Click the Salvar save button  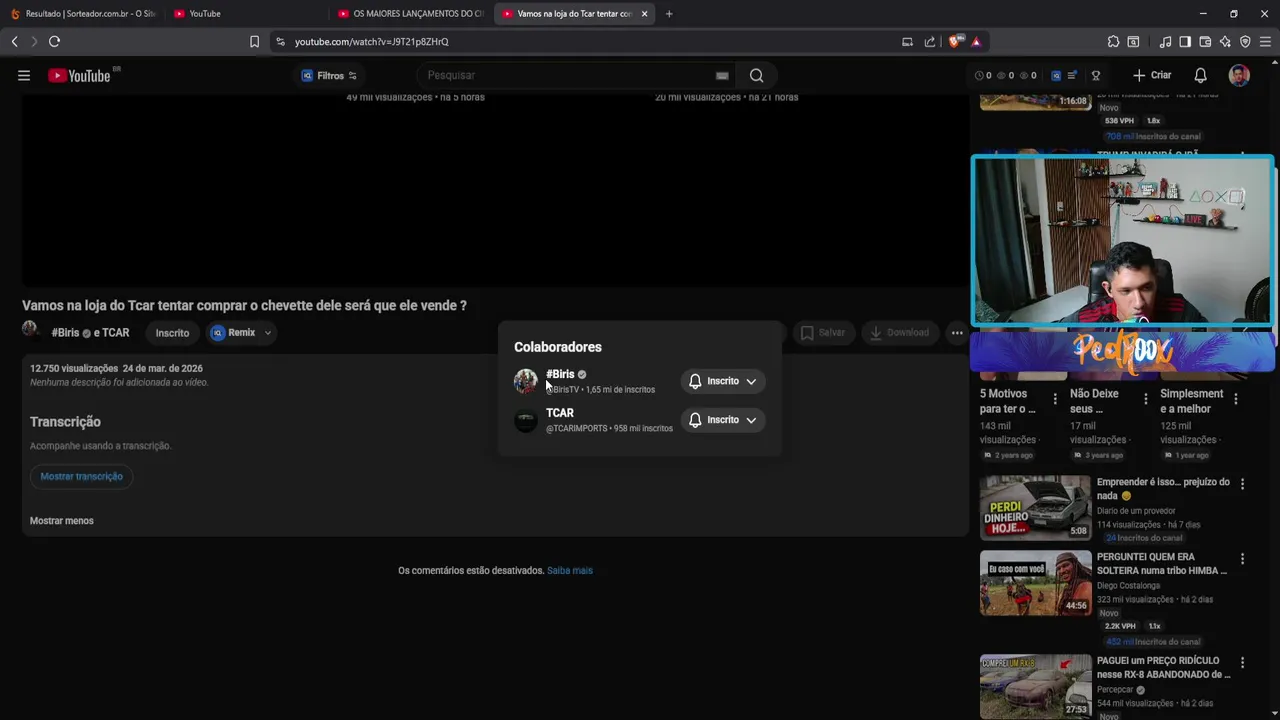pos(823,333)
